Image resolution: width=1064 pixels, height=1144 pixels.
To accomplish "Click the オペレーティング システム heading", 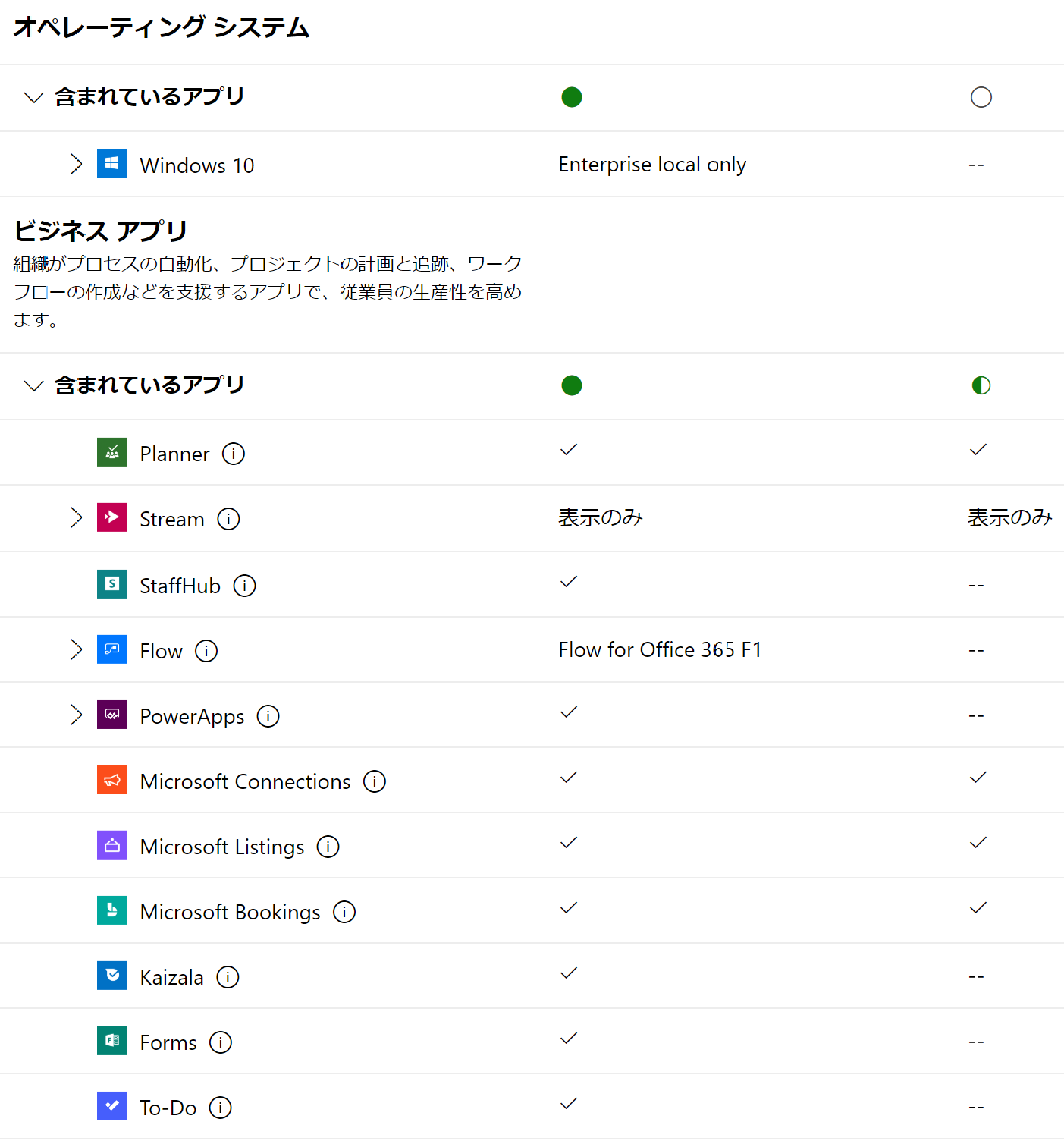I will click(x=162, y=27).
